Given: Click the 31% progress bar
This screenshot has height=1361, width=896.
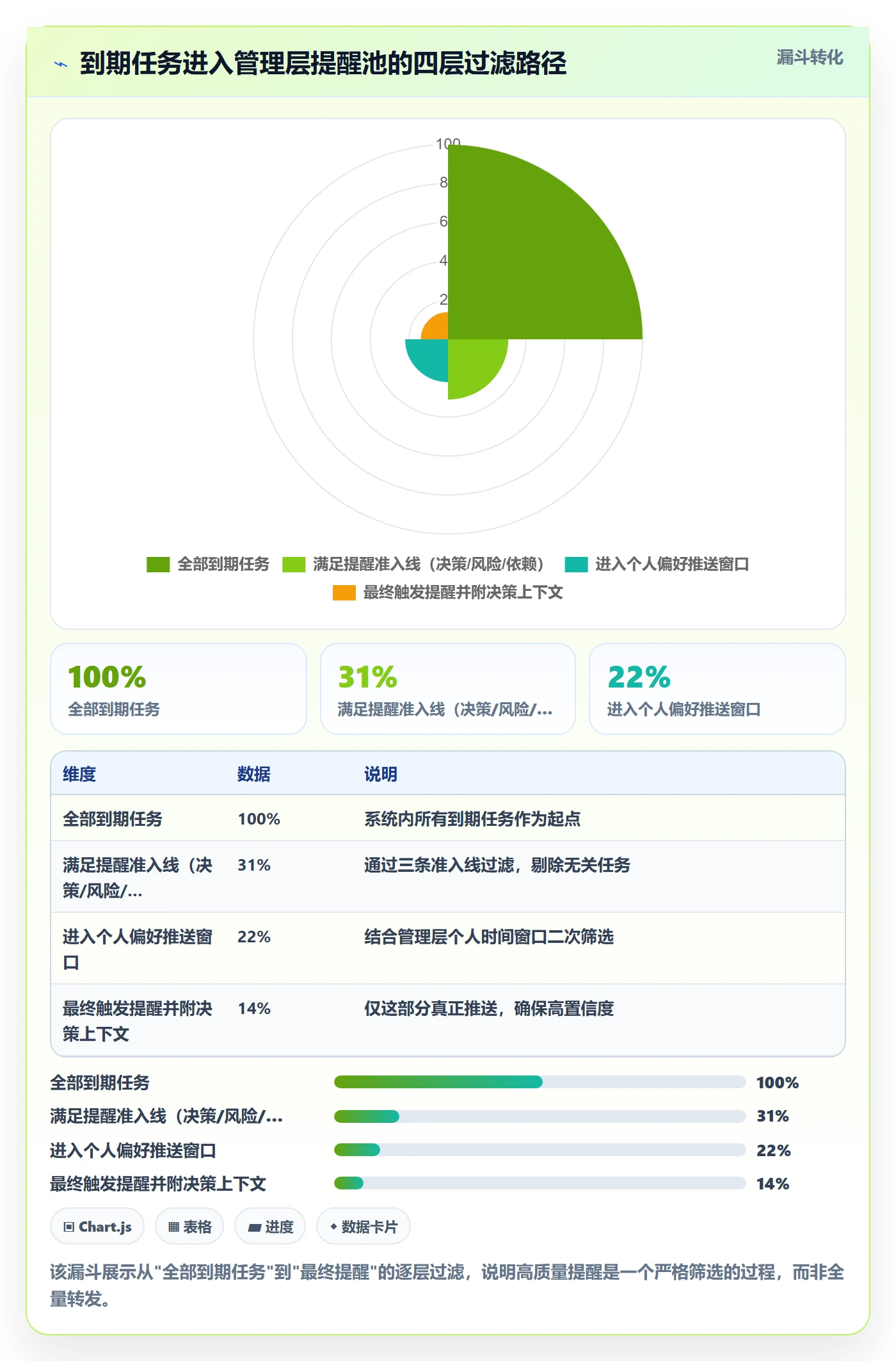Looking at the screenshot, I should (x=540, y=1116).
